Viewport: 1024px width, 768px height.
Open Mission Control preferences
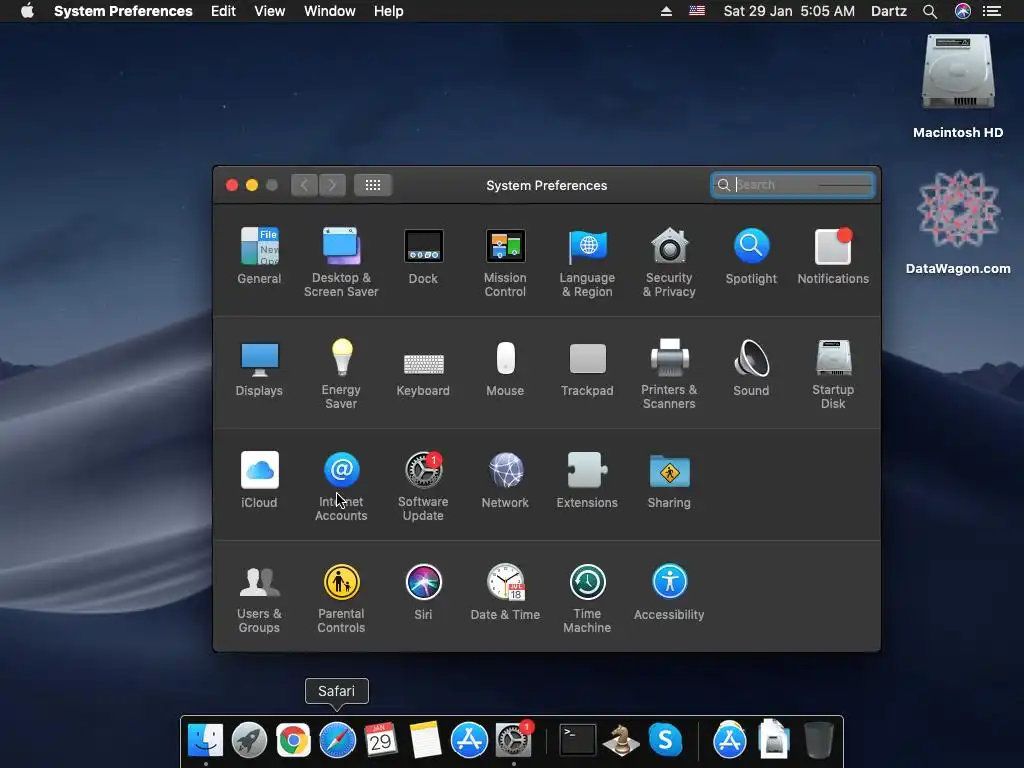click(x=505, y=262)
